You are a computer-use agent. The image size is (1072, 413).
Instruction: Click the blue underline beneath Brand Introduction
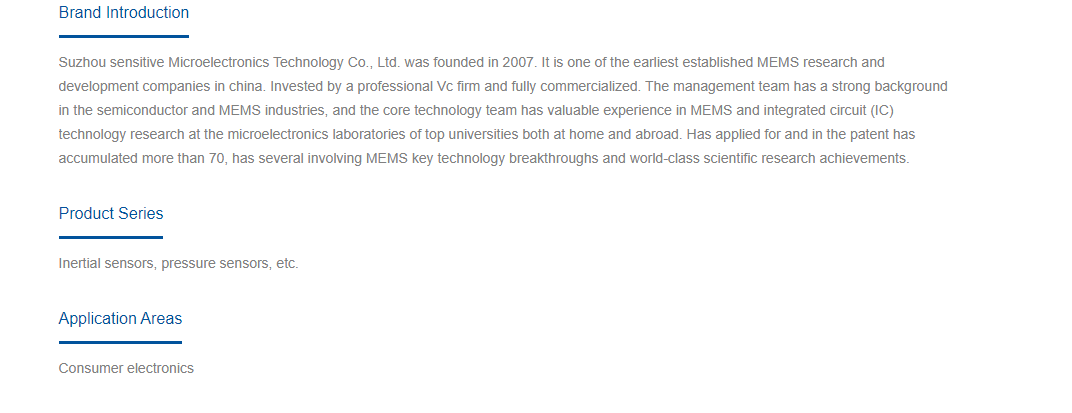[124, 36]
